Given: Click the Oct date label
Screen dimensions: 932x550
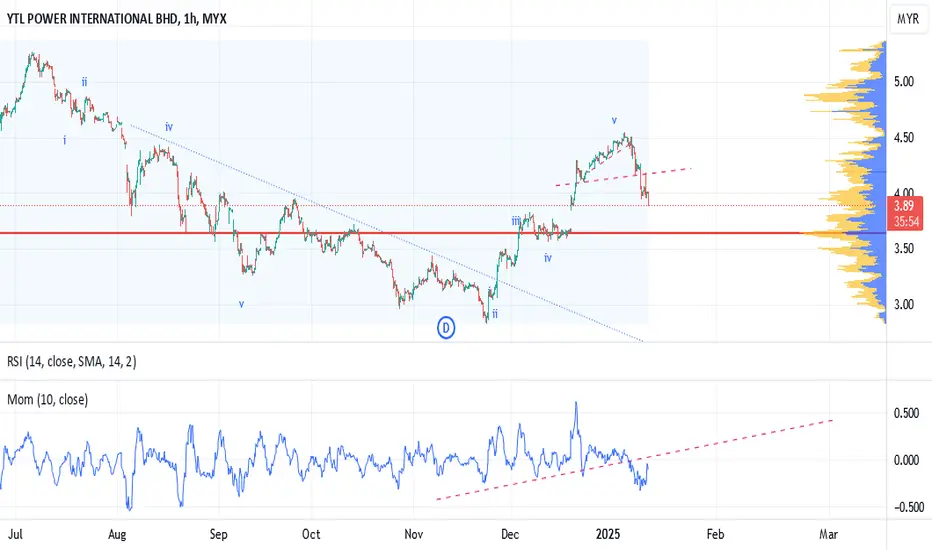Looking at the screenshot, I should [311, 534].
